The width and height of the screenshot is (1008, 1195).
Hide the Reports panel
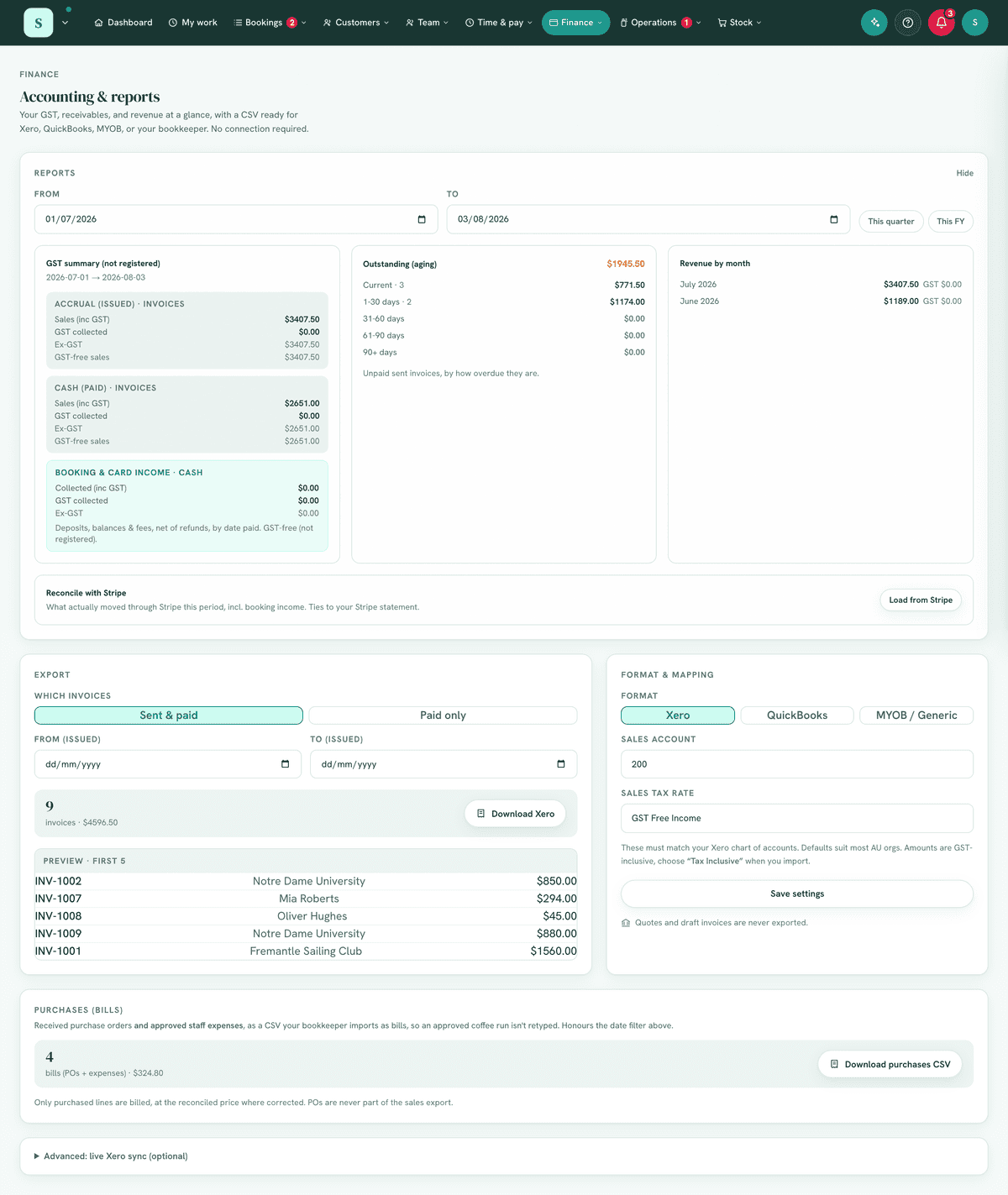pyautogui.click(x=964, y=173)
